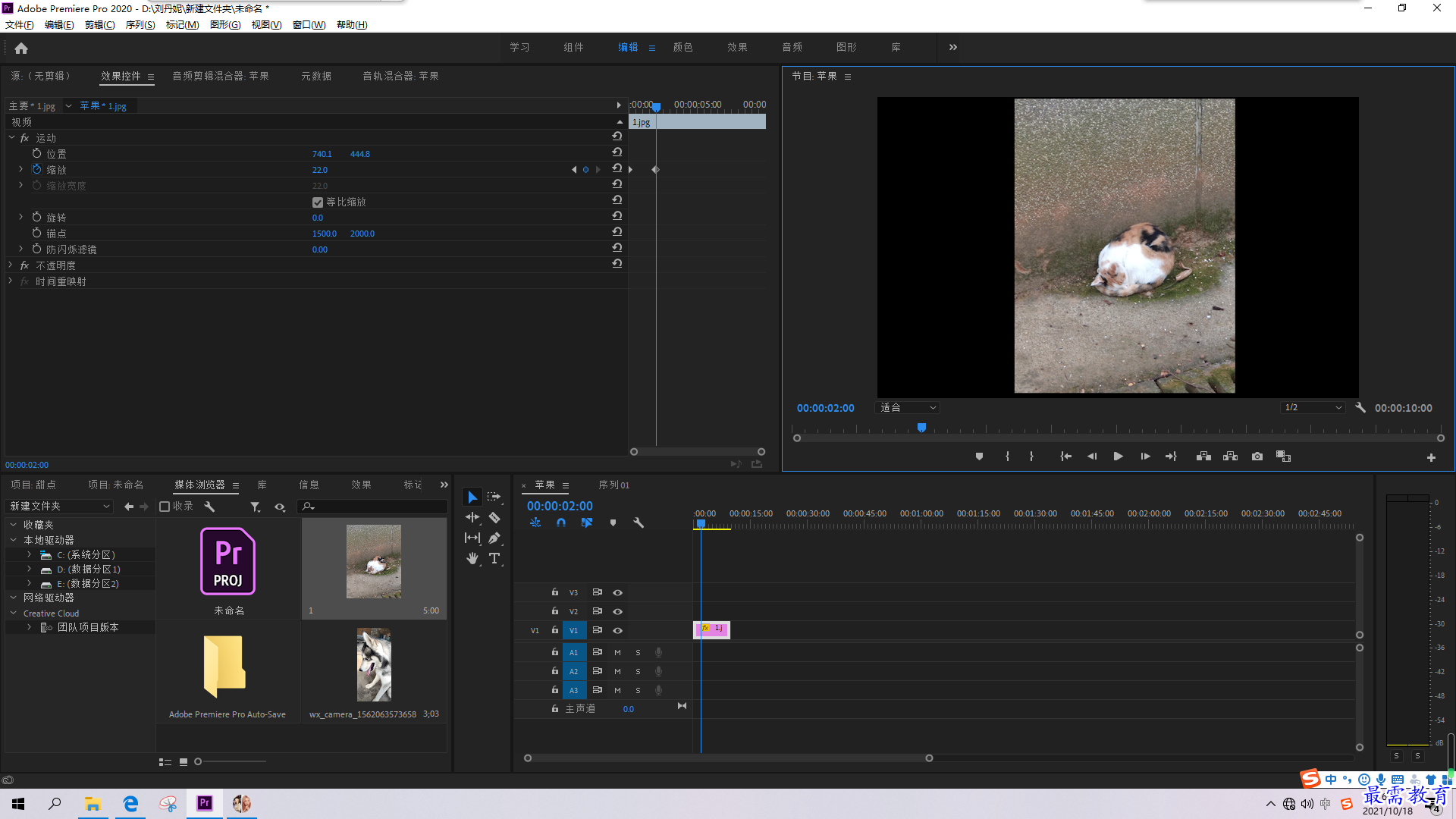
Task: Open button editor plus icon
Action: (x=1431, y=457)
